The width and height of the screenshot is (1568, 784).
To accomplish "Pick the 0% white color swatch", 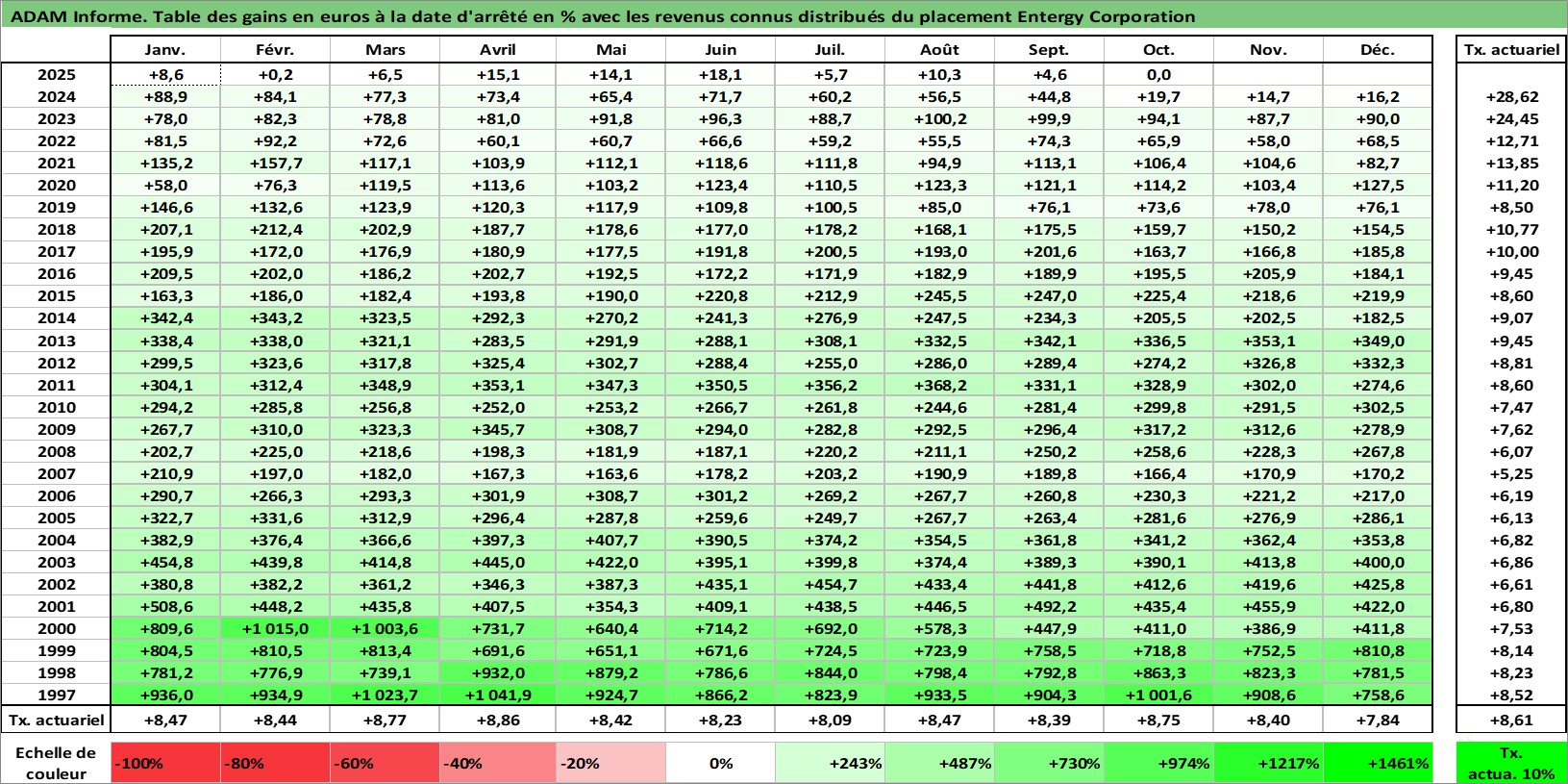I will (721, 763).
